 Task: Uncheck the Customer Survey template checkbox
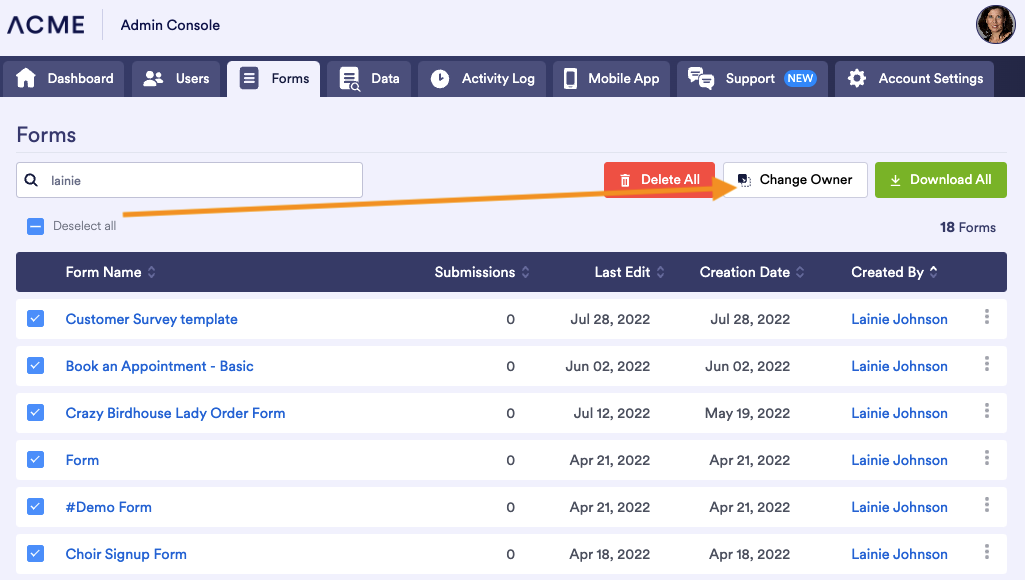click(35, 319)
